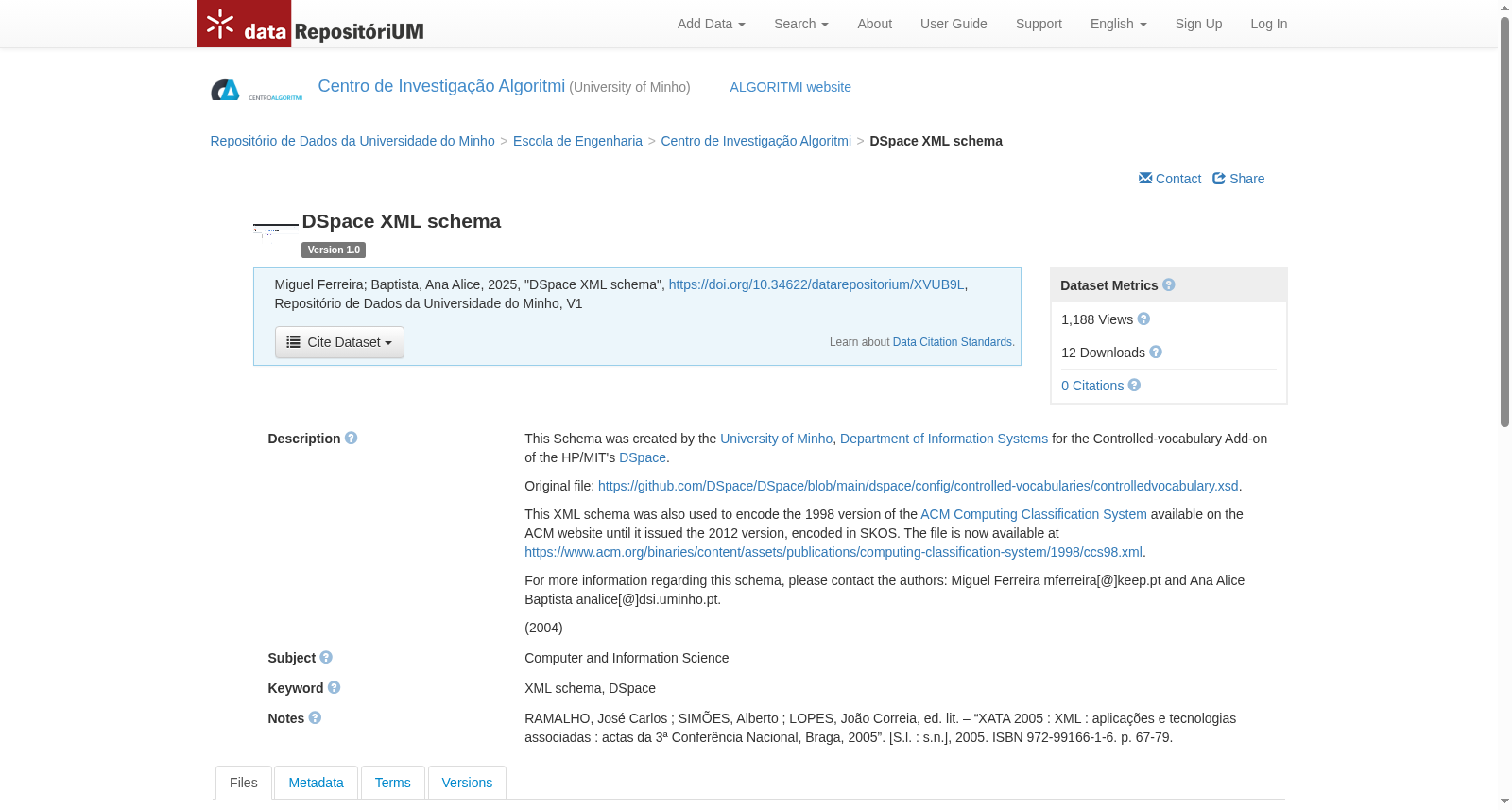Viewport: 1512px width, 810px height.
Task: Click Sign Up in navigation bar
Action: [1198, 24]
